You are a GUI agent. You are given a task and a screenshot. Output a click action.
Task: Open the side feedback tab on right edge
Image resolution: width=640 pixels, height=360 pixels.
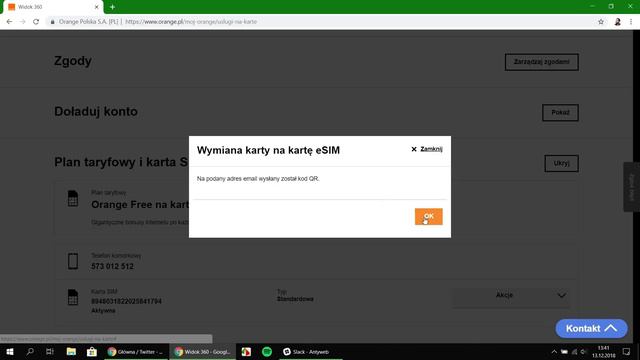(x=631, y=187)
